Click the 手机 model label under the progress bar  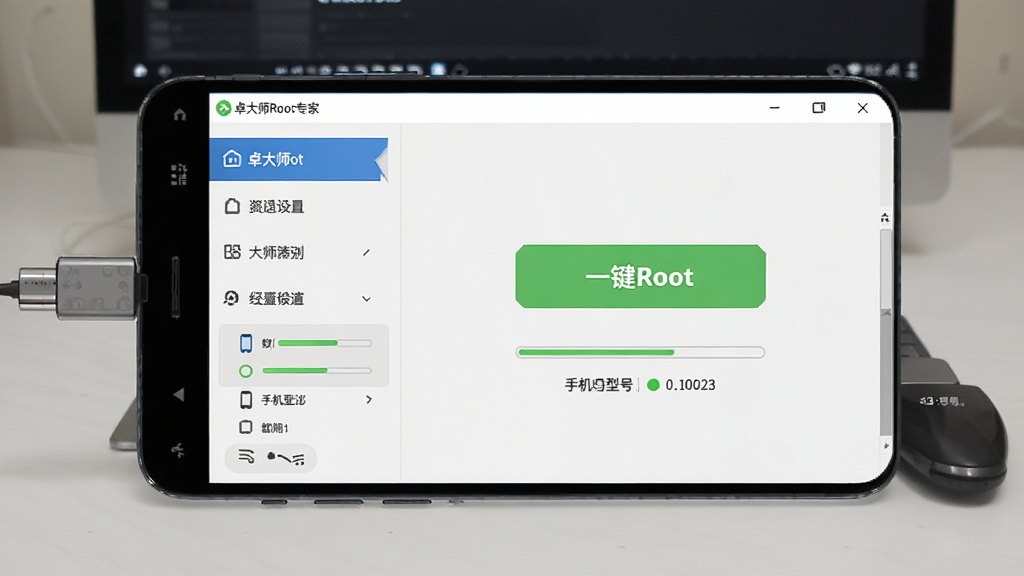click(598, 385)
